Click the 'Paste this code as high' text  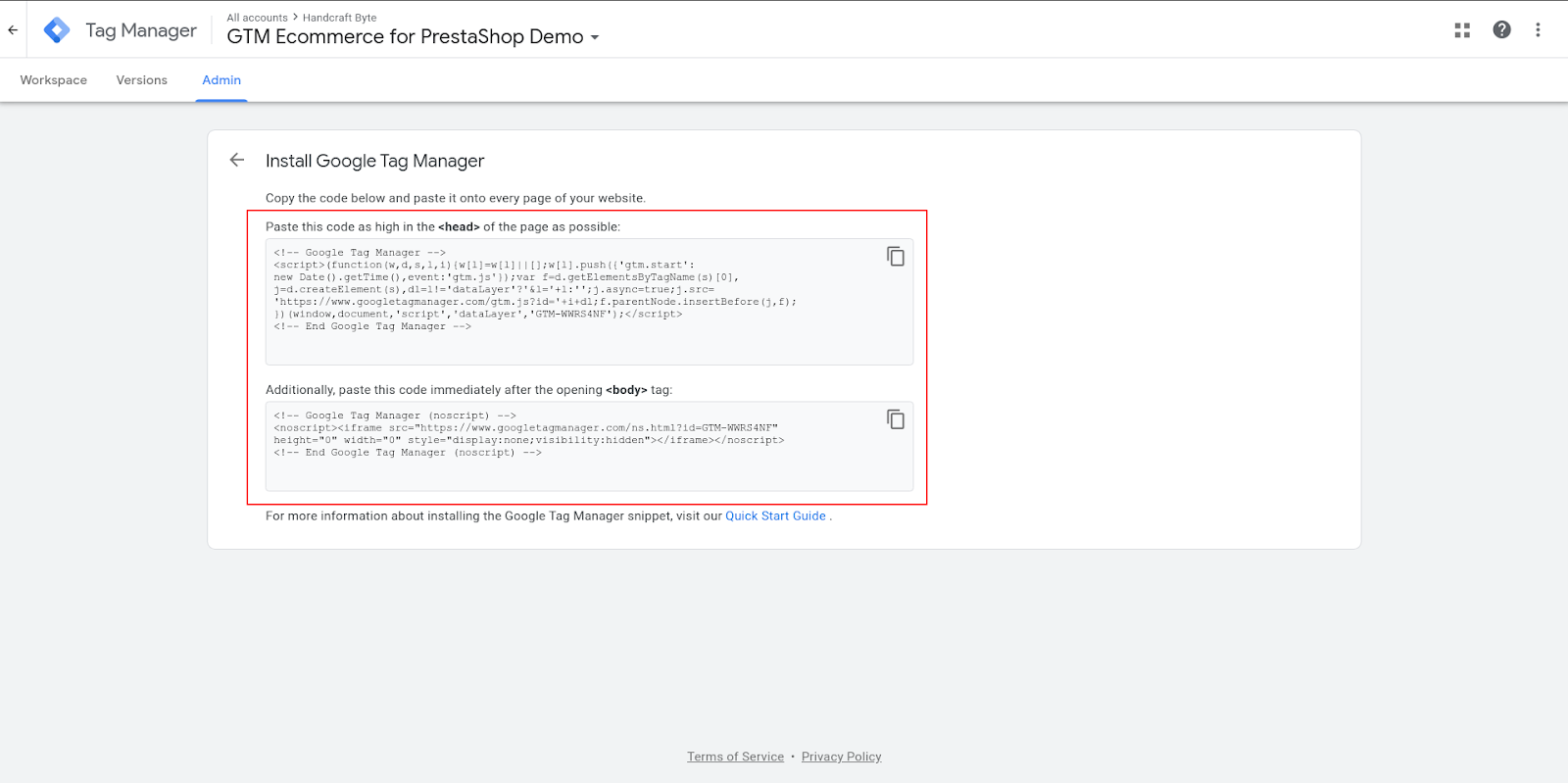pos(443,226)
